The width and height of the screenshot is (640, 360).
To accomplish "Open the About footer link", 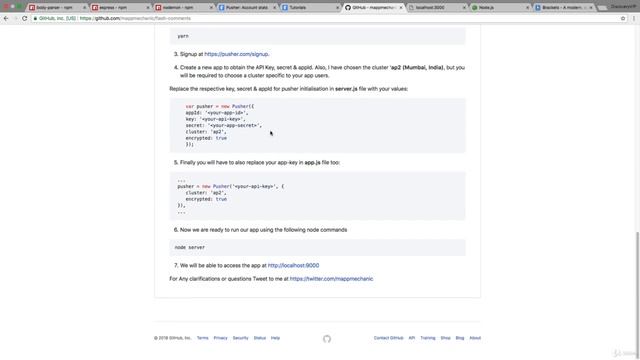I will coord(475,338).
